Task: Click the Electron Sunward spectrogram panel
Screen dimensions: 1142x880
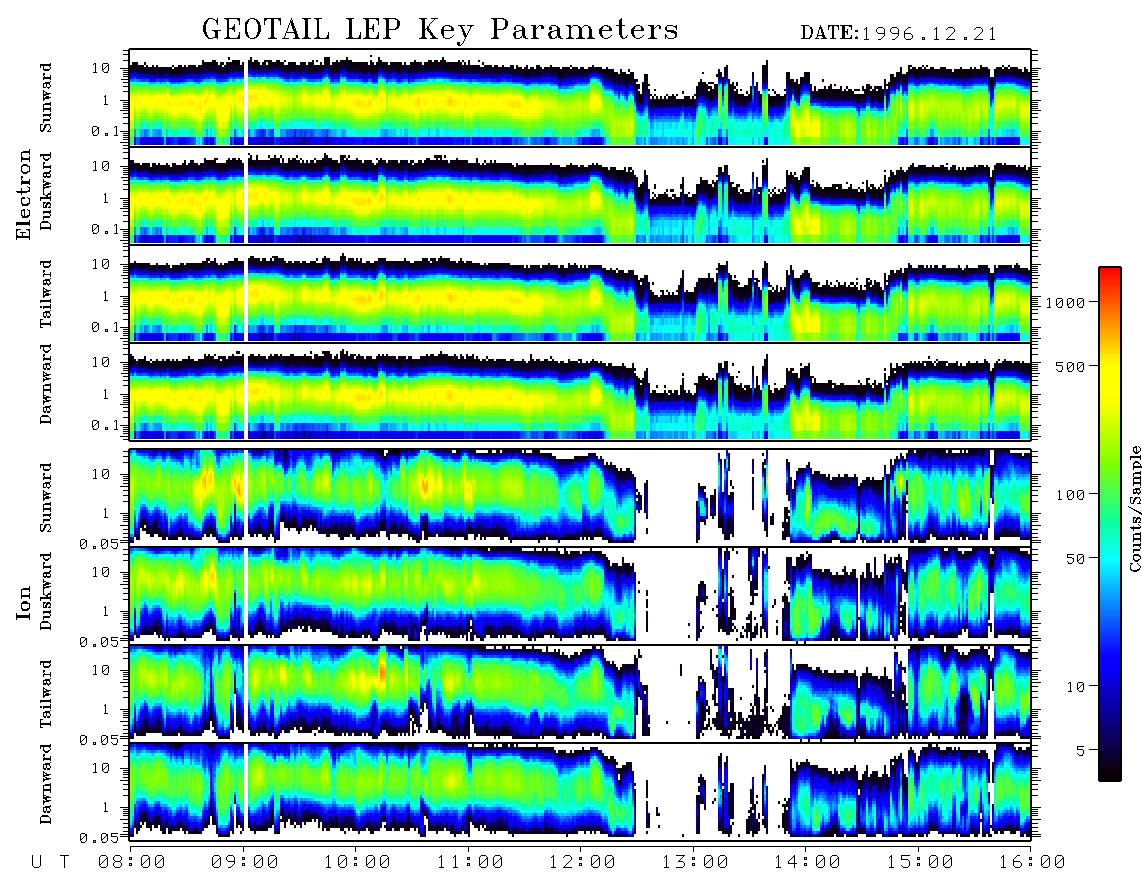Action: click(x=580, y=98)
